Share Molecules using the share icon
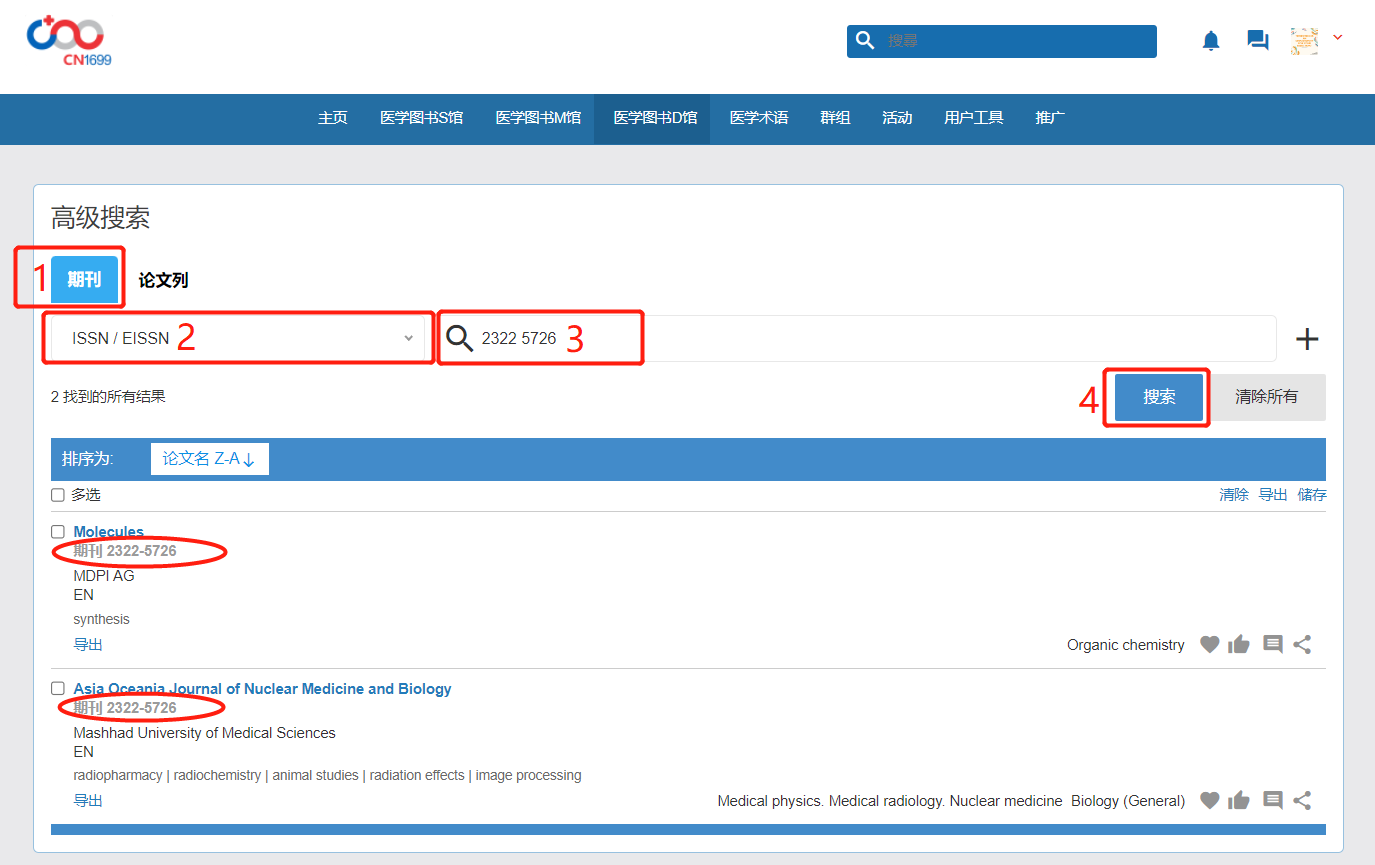The image size is (1375, 865). point(1302,645)
